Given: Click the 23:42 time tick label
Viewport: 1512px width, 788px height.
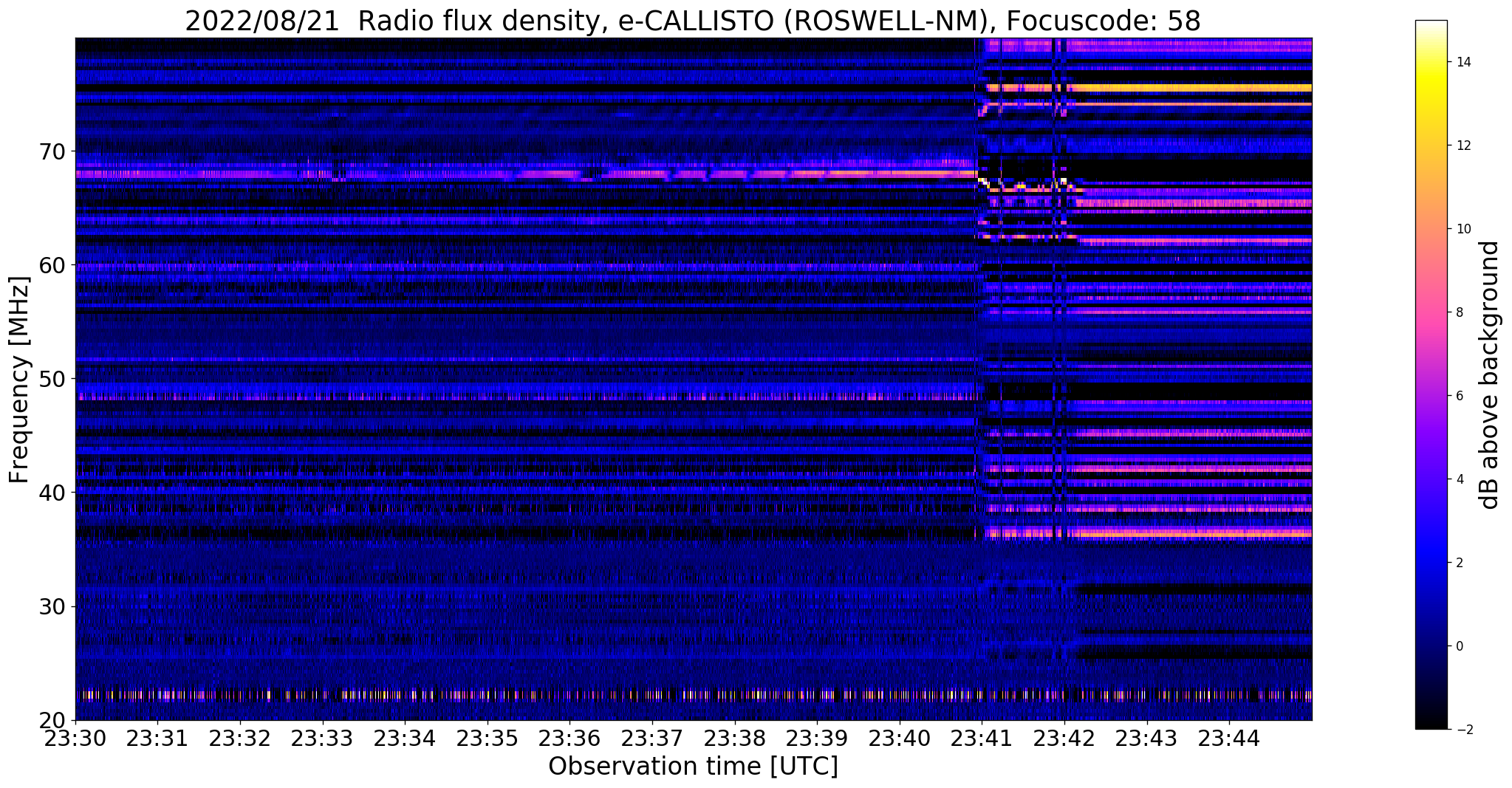Looking at the screenshot, I should coord(1064,739).
